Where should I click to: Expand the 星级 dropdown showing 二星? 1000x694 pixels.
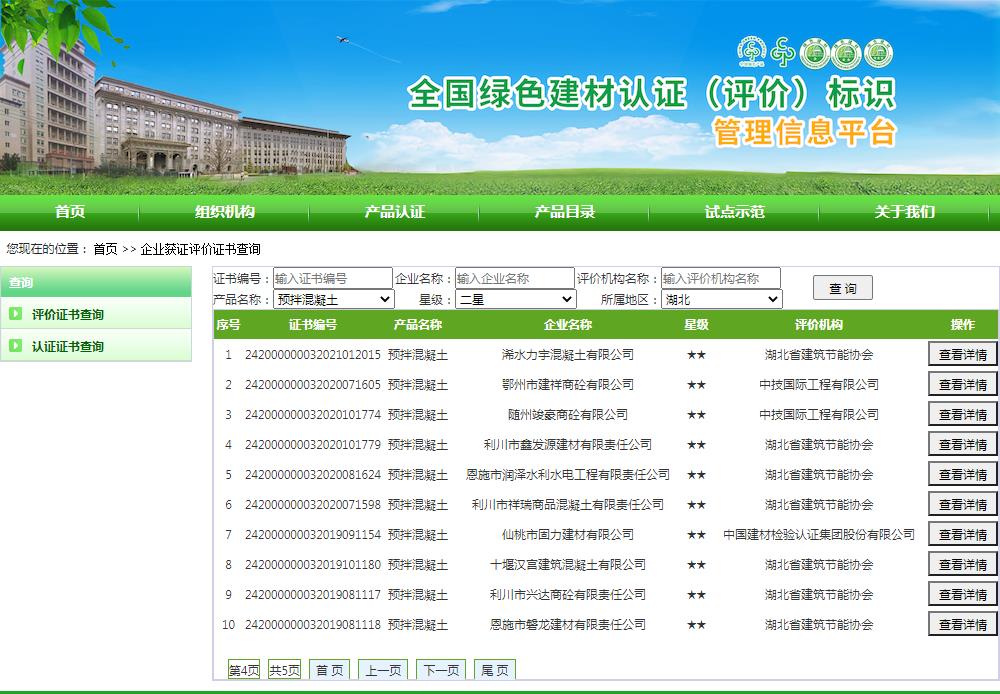click(516, 299)
